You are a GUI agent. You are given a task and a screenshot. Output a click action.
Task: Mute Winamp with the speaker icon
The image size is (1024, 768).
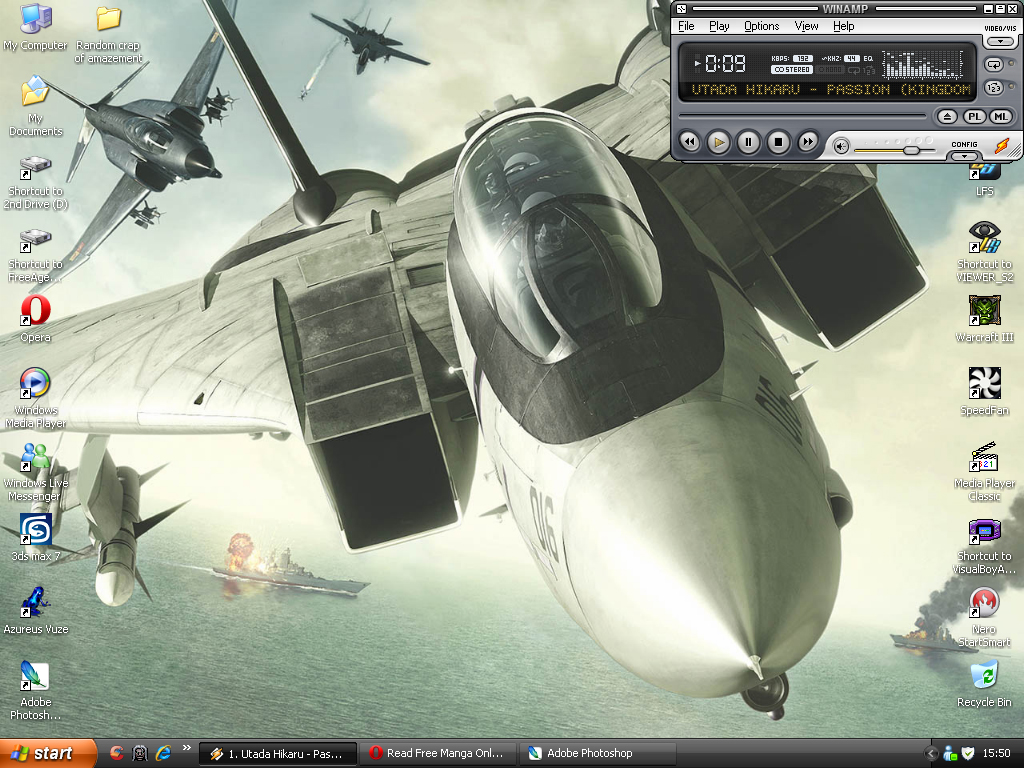click(841, 147)
